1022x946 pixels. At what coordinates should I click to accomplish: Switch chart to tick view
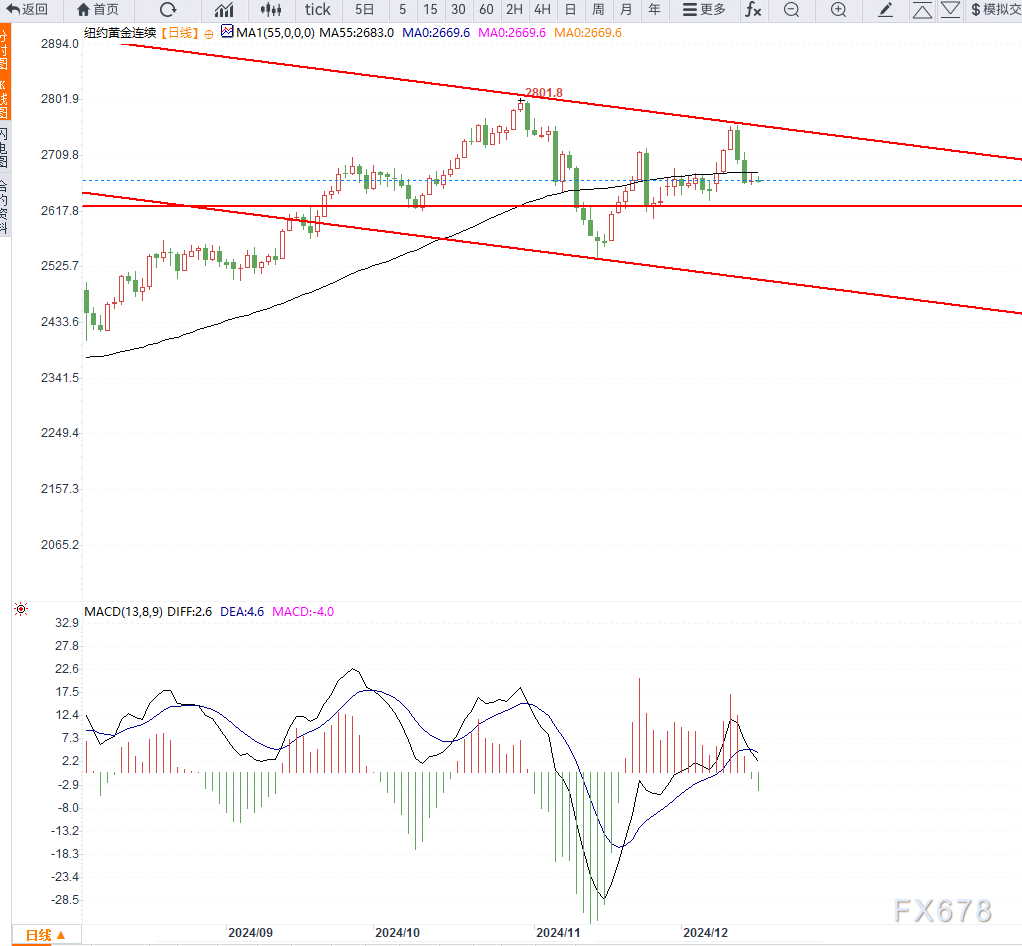click(x=317, y=10)
